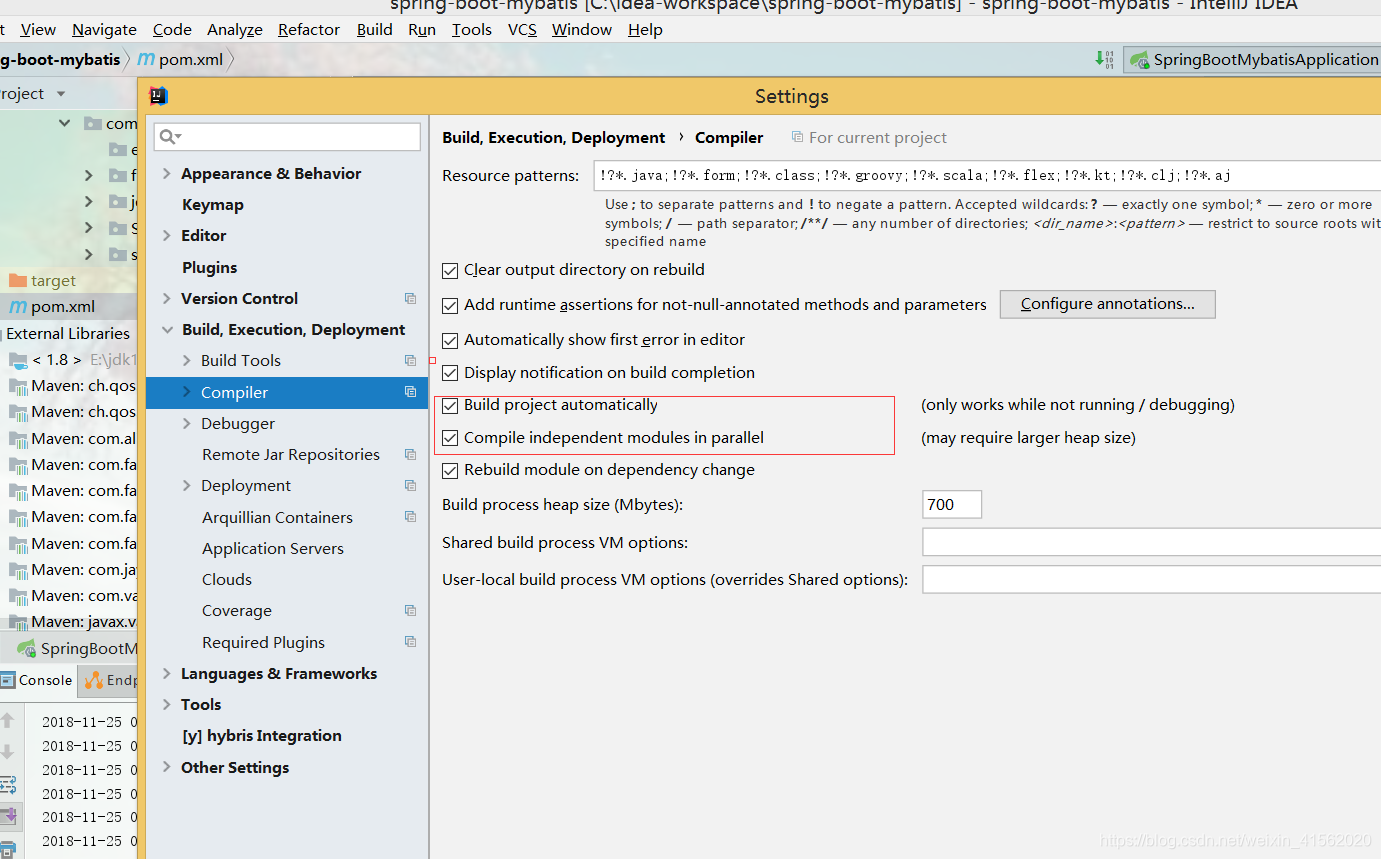
Task: Expand the Debugger node
Action: point(187,423)
